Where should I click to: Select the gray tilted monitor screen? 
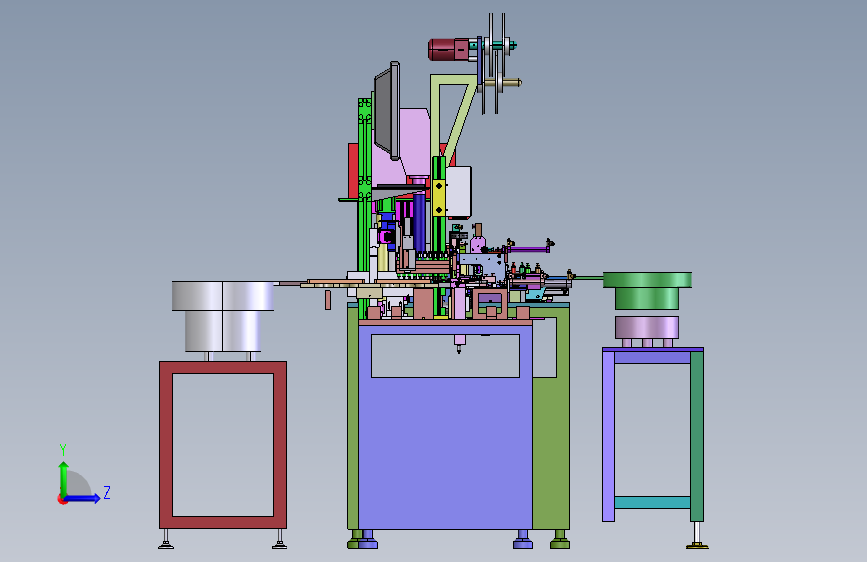(387, 111)
